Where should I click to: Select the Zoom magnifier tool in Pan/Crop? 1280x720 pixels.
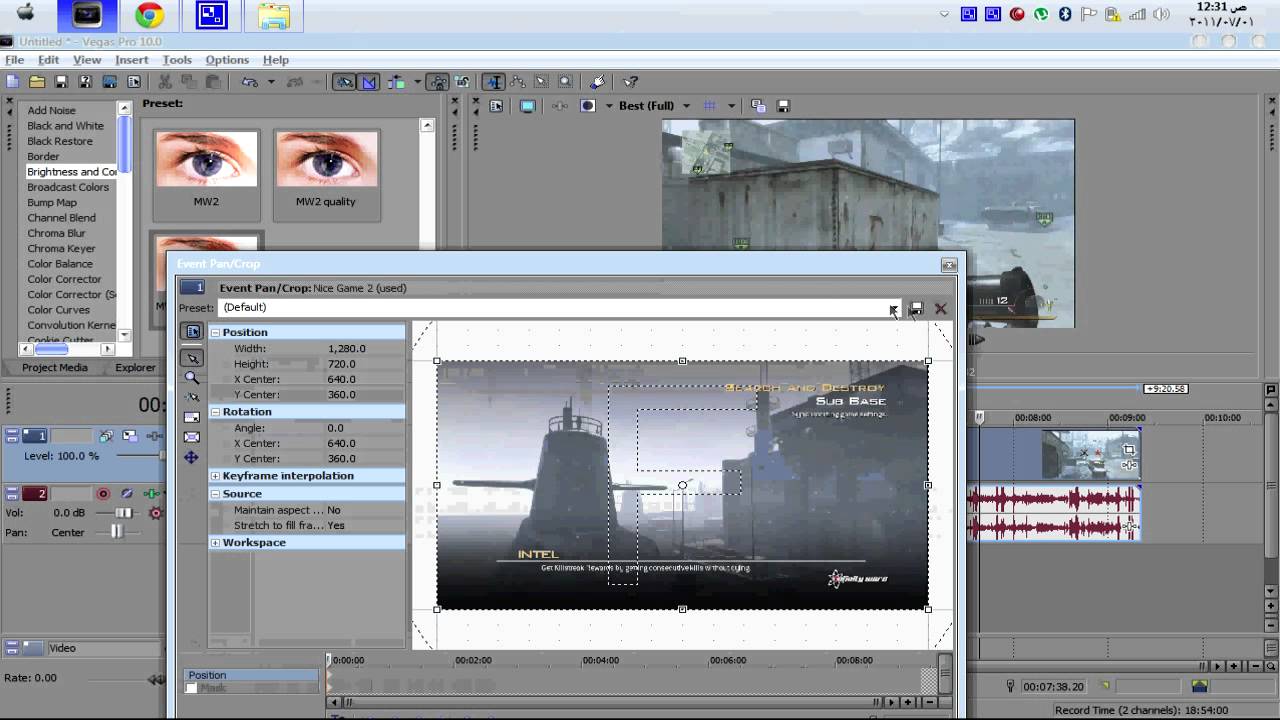click(x=192, y=377)
